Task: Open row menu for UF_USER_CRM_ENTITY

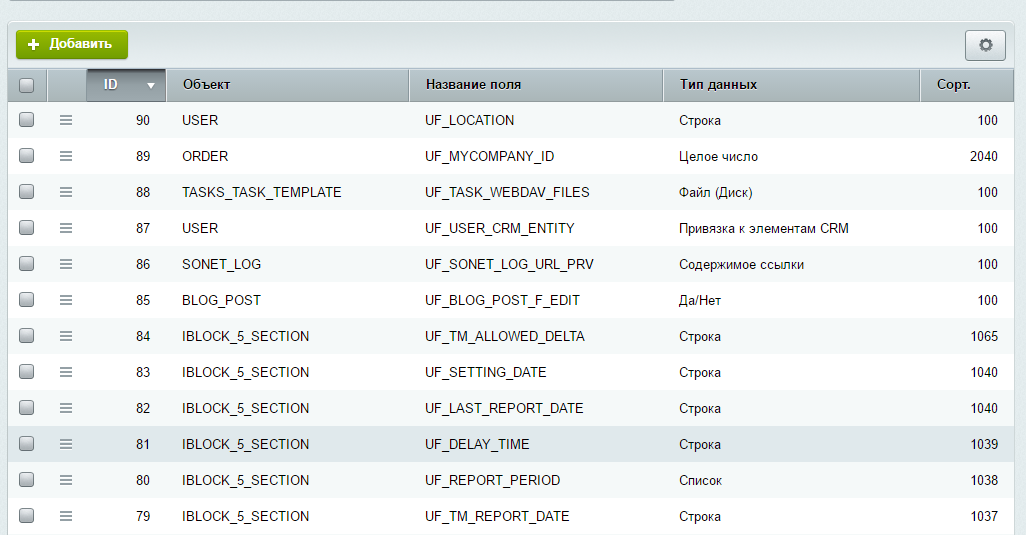Action: (x=66, y=228)
